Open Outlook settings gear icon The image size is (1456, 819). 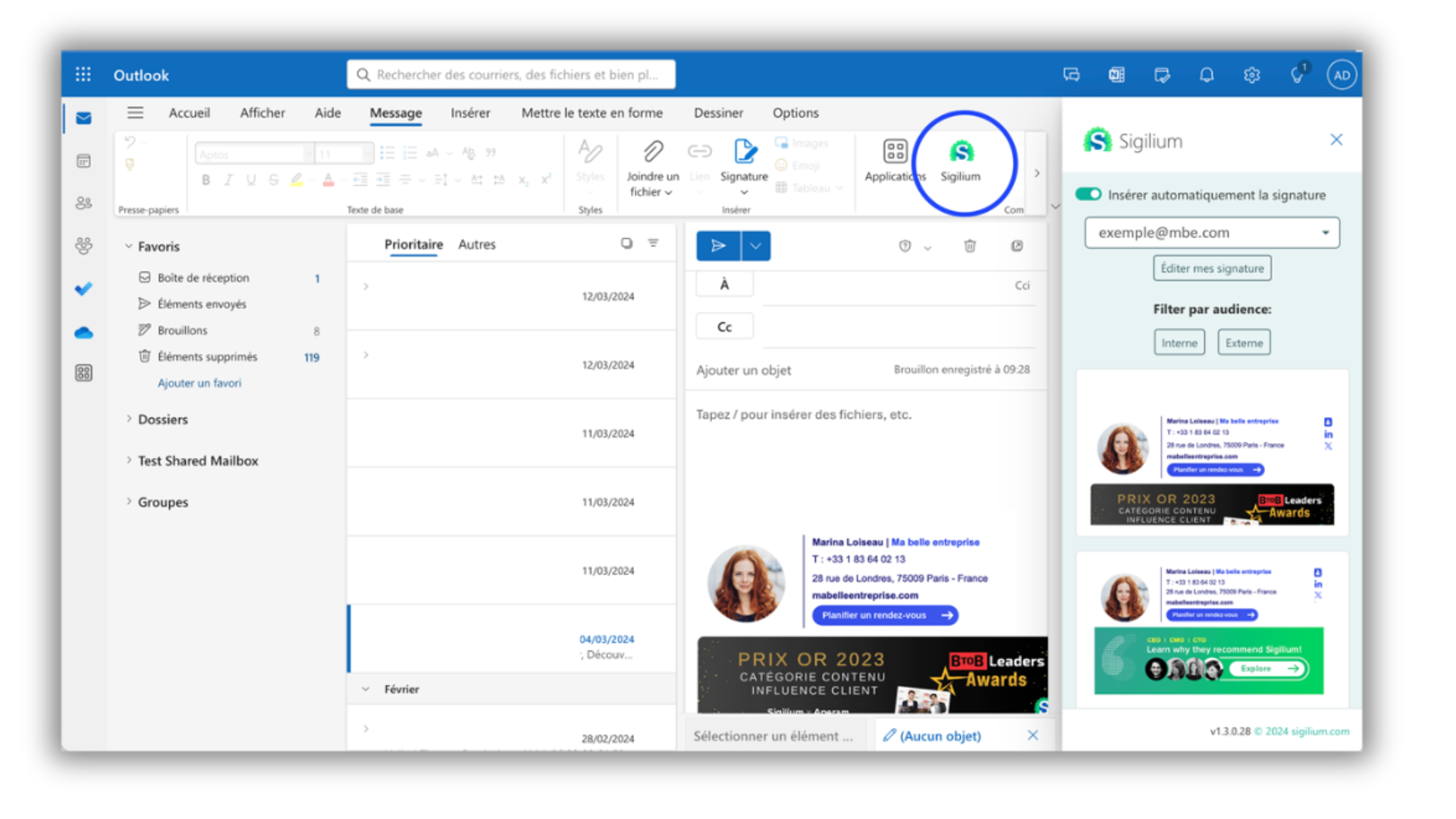tap(1252, 75)
